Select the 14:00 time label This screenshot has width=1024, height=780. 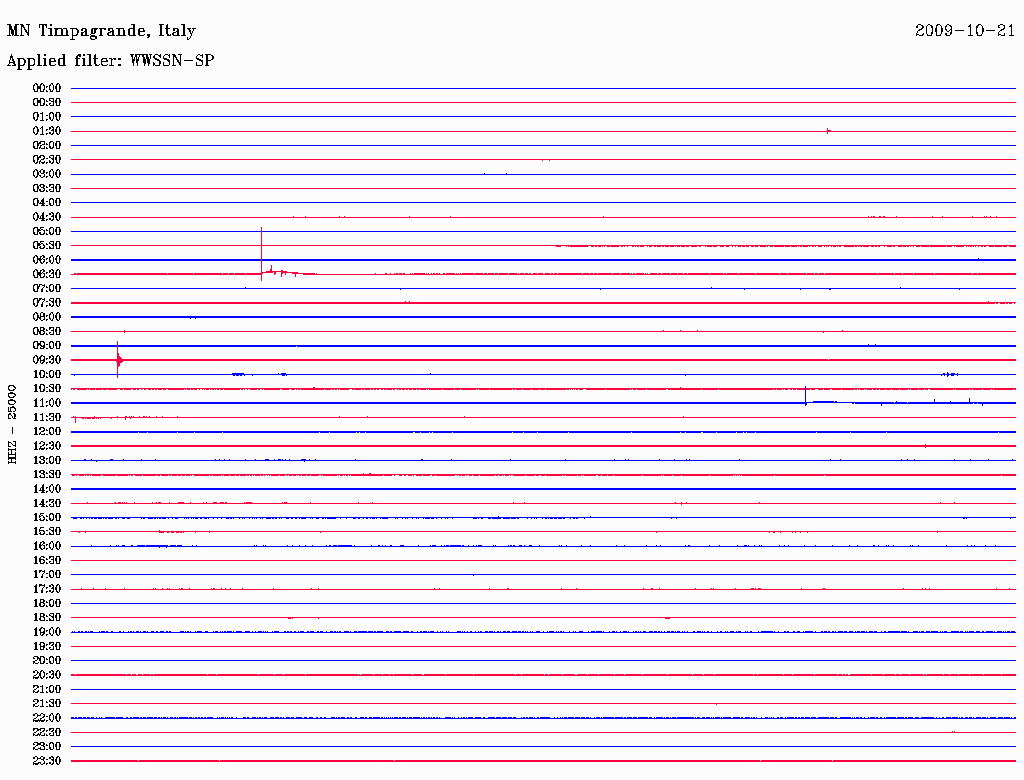click(47, 489)
